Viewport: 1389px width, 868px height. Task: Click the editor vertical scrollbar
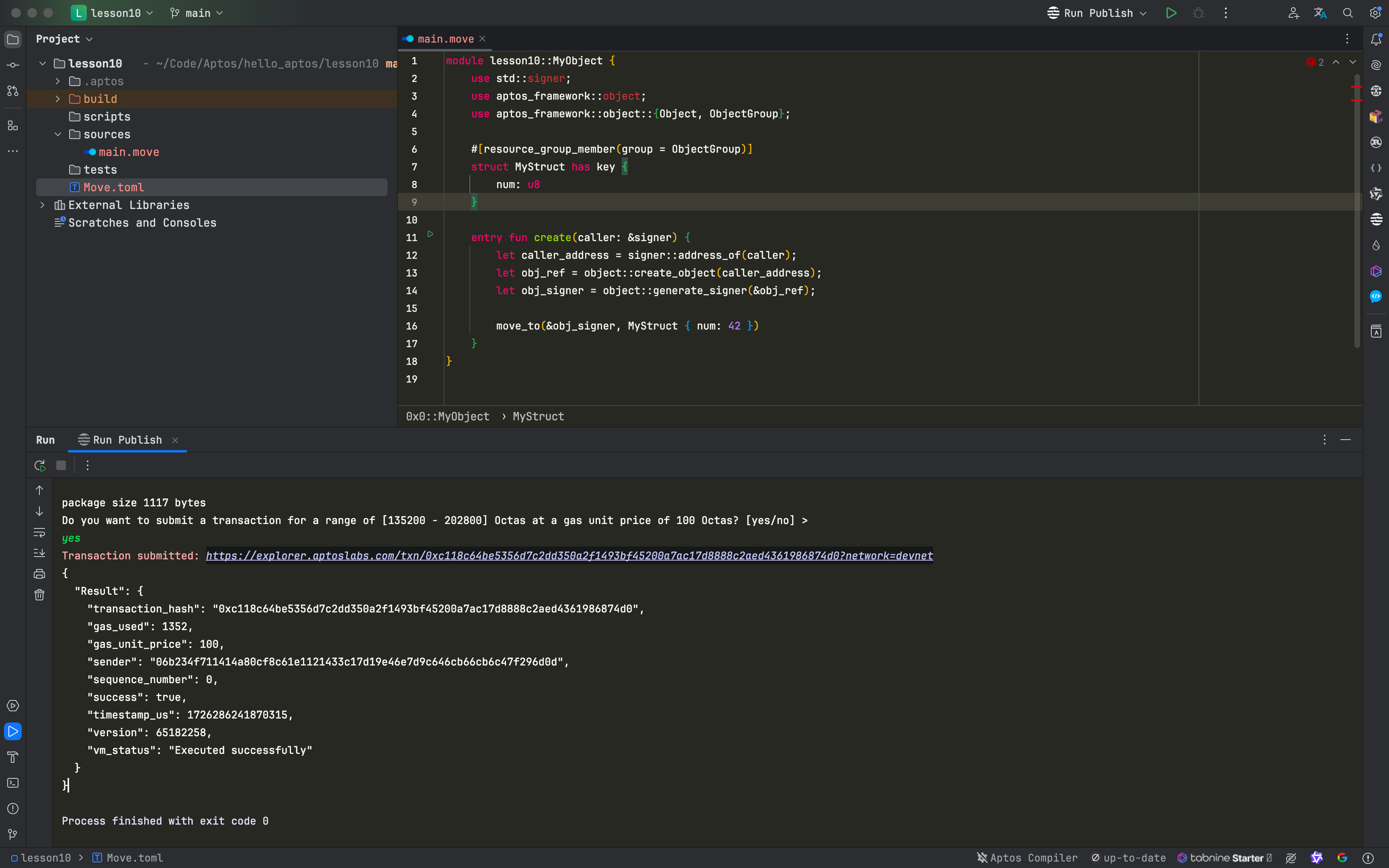[1357, 211]
